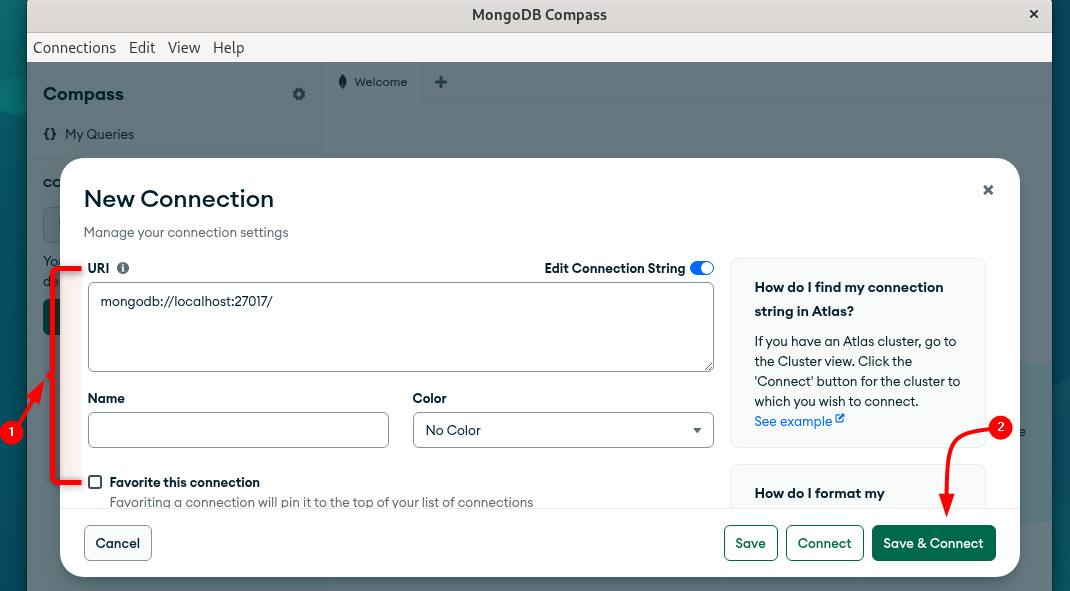Open the Help menu
Viewport: 1070px width, 591px height.
tap(228, 48)
